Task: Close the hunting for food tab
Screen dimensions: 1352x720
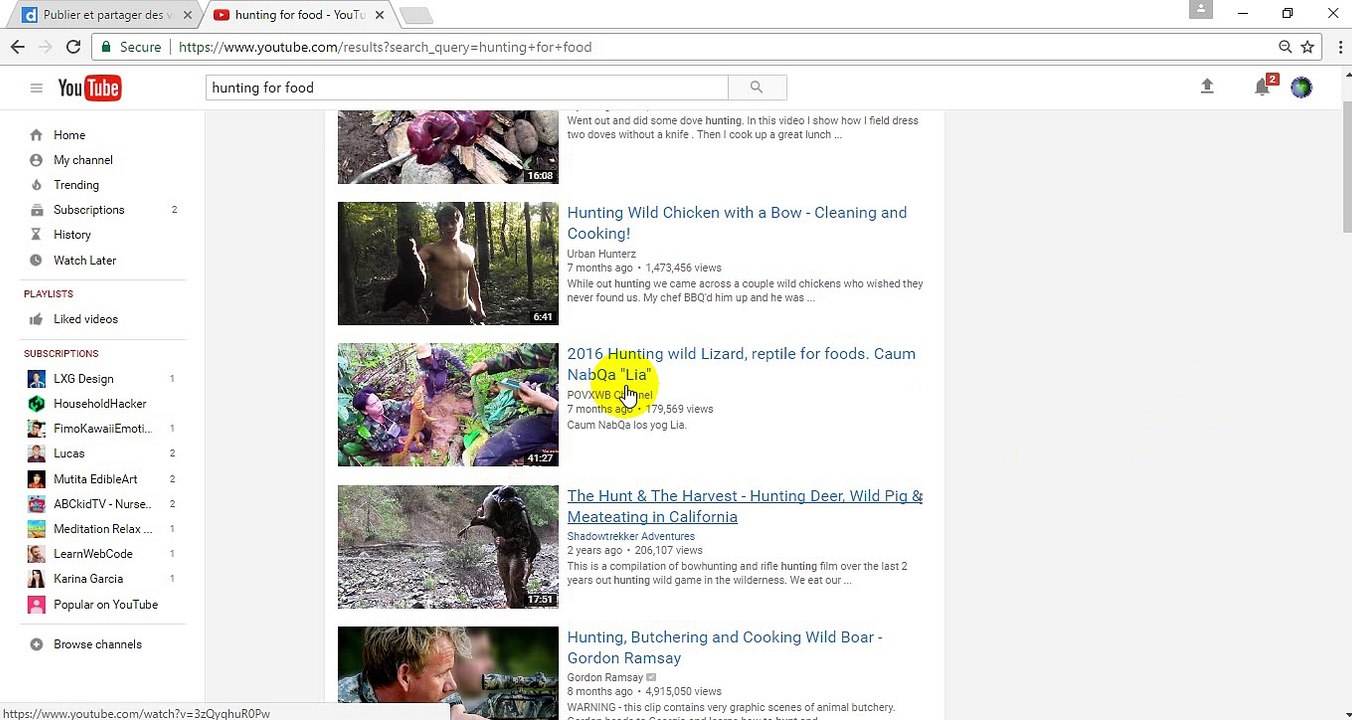Action: click(379, 15)
